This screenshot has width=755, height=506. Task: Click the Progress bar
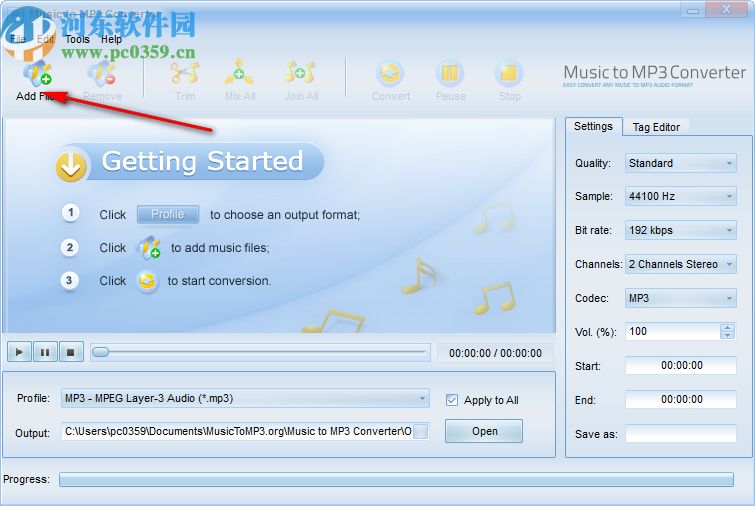[396, 480]
